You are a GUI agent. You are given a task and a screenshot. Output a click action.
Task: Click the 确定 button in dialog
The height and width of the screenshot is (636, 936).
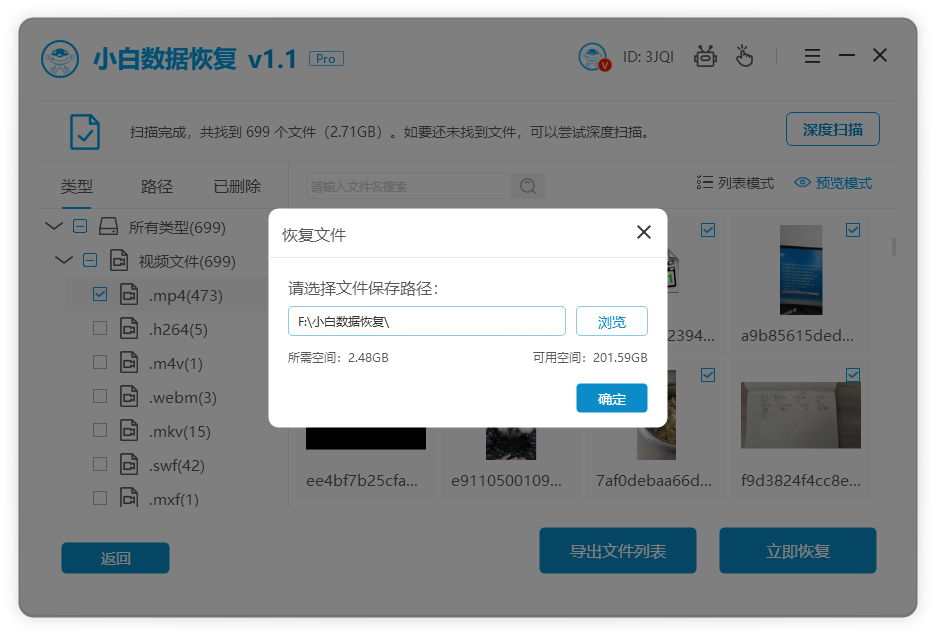click(x=612, y=398)
